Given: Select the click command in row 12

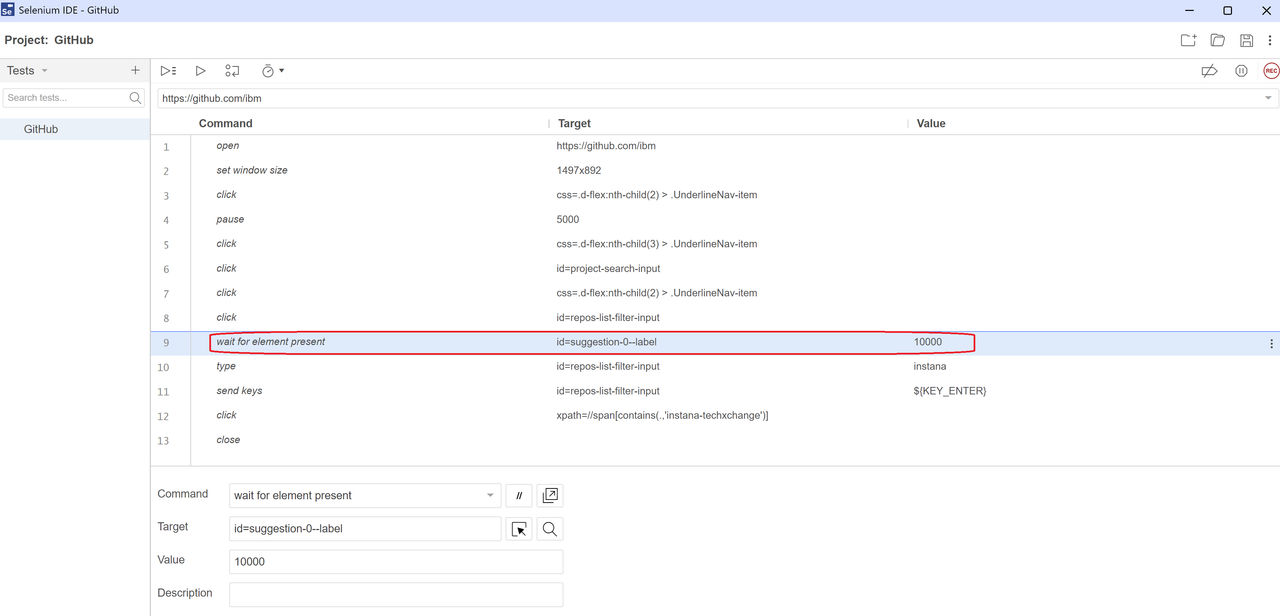Looking at the screenshot, I should pos(715,416).
